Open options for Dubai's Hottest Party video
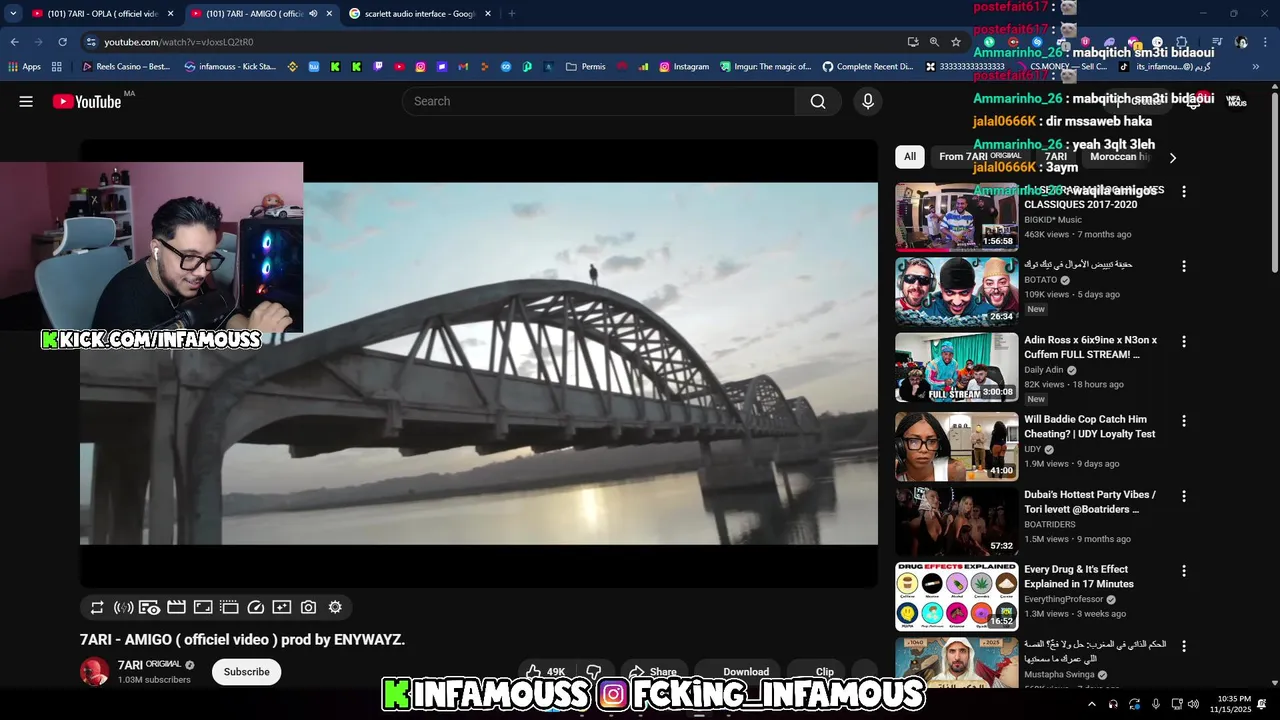 click(1184, 496)
